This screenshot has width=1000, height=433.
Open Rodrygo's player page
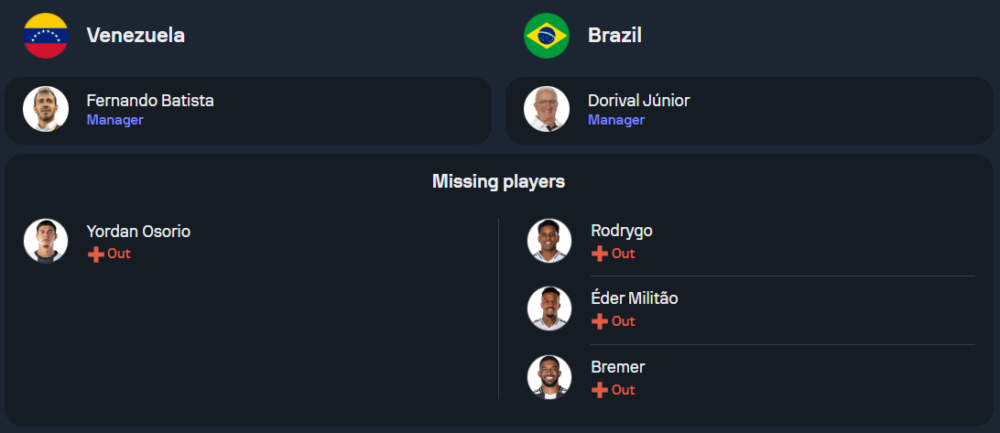tap(621, 231)
